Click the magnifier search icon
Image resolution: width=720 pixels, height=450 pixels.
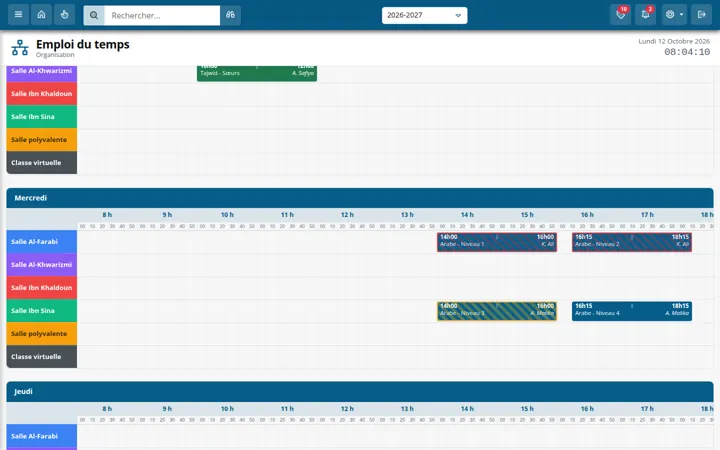[94, 15]
